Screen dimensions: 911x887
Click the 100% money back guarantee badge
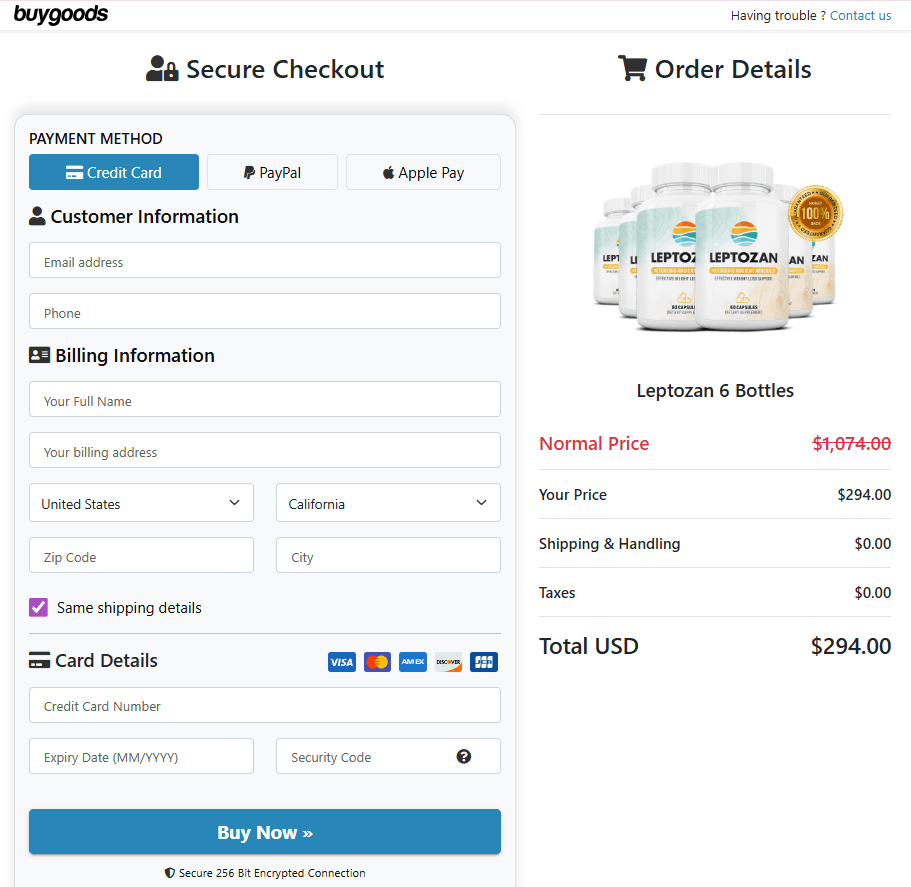(815, 213)
